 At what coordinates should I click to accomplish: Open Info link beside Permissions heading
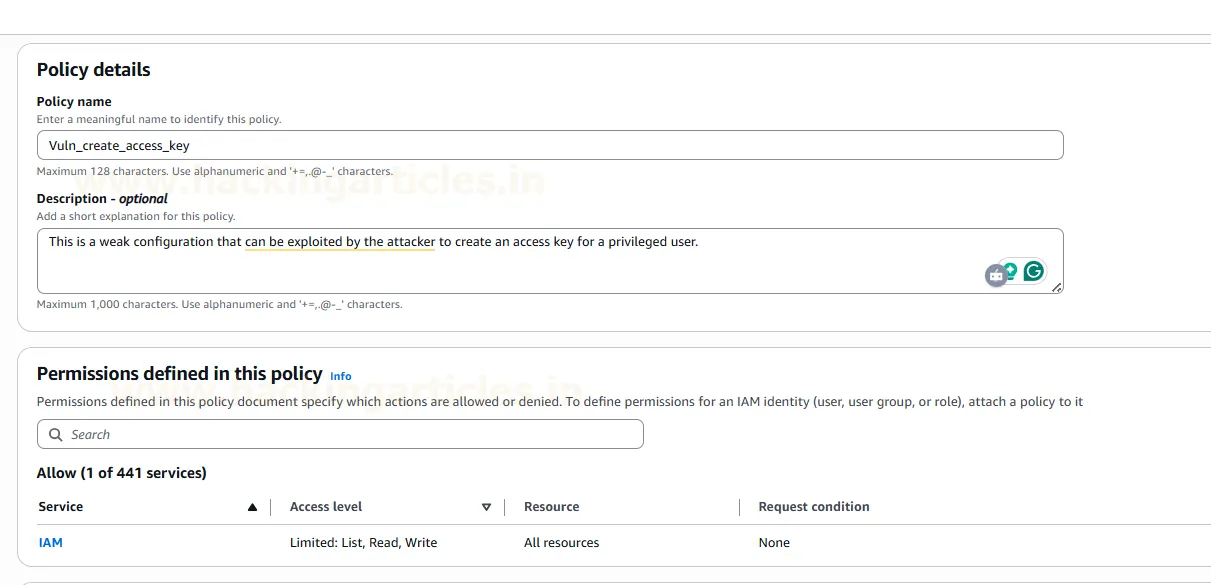click(x=341, y=376)
